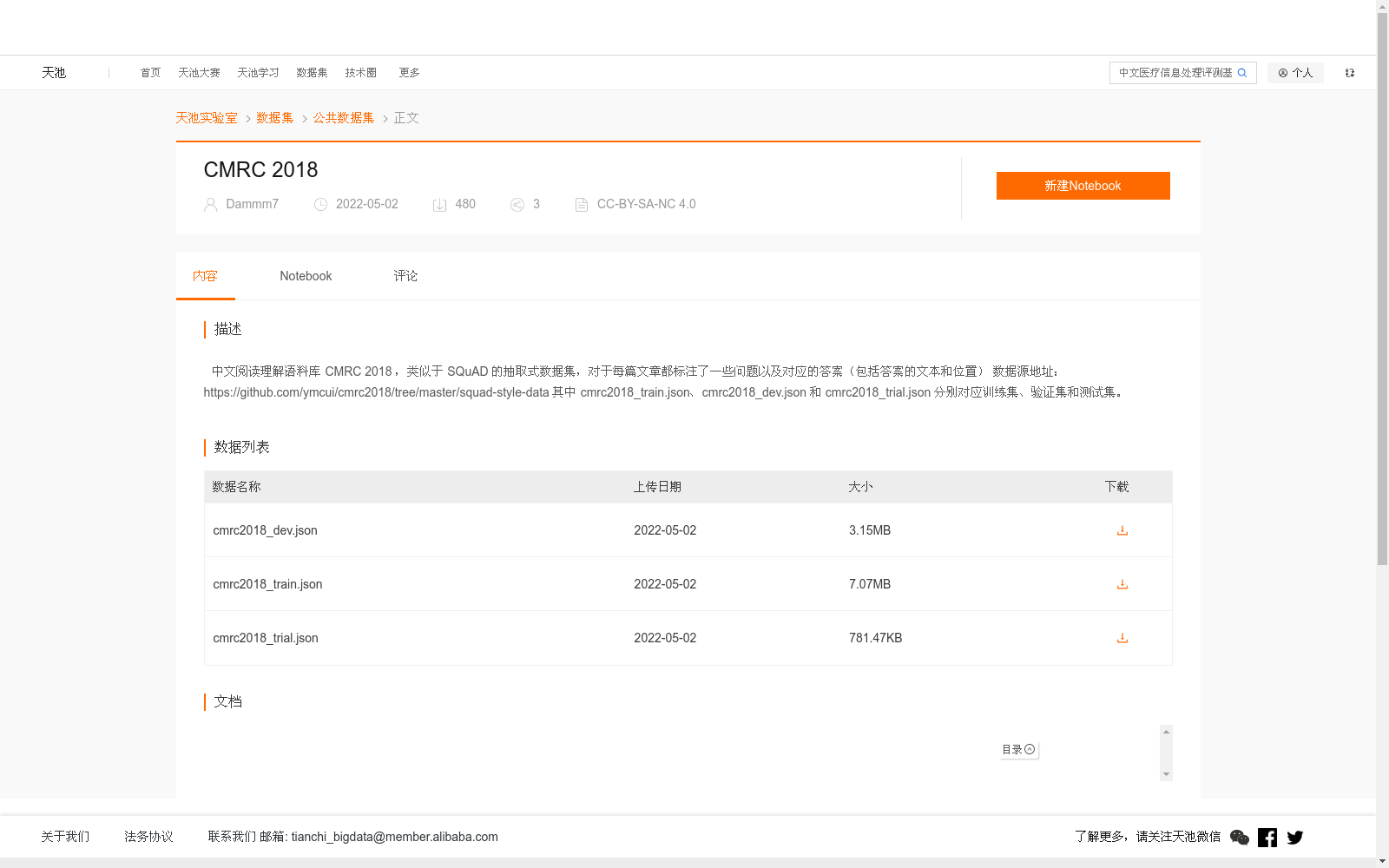The image size is (1389, 868).
Task: Follow the 数据集 breadcrumb link
Action: coord(275,118)
